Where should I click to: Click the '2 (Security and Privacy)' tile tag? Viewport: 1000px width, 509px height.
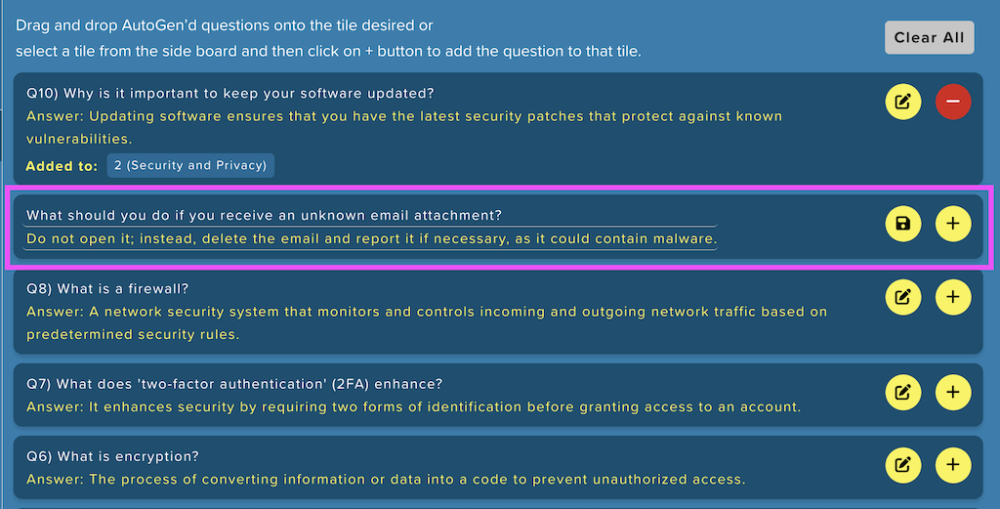click(x=190, y=165)
